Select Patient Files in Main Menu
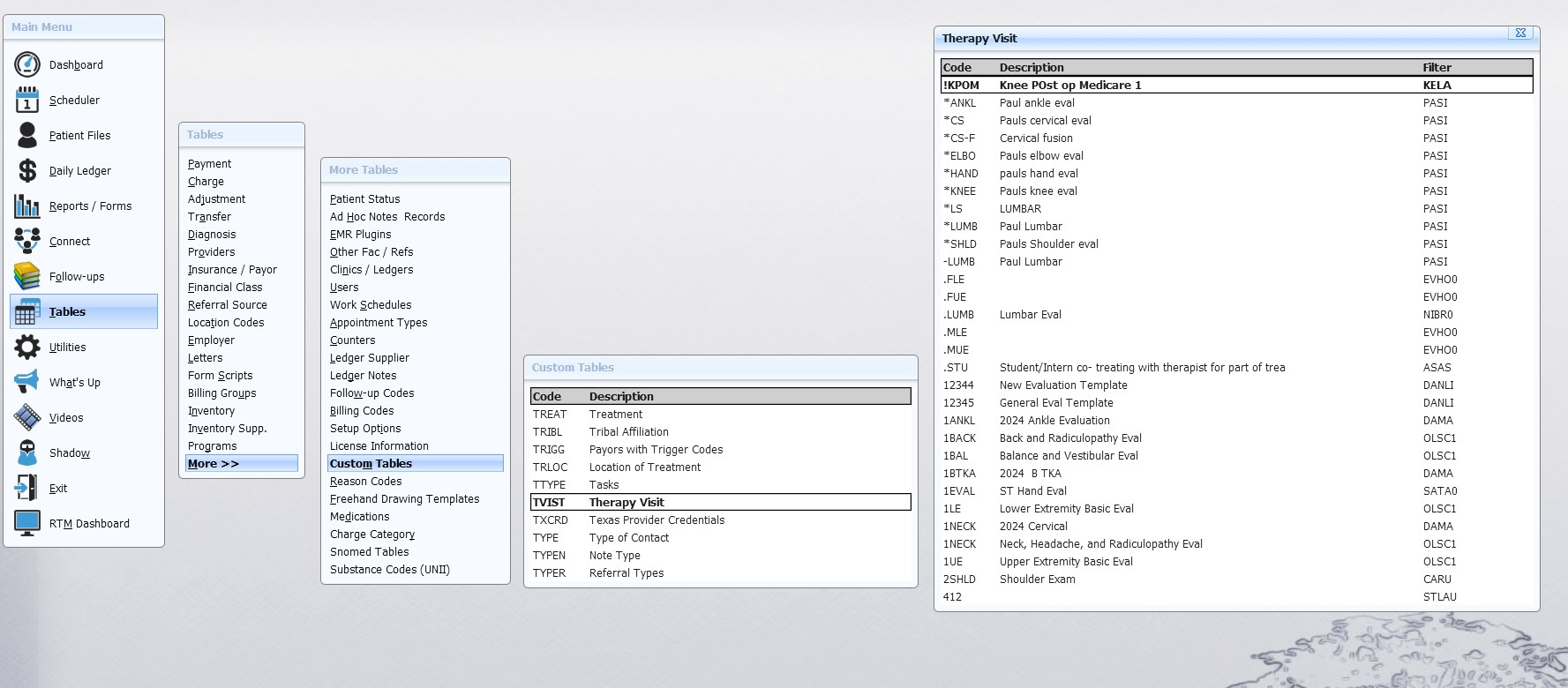This screenshot has height=688, width=1568. (x=80, y=136)
